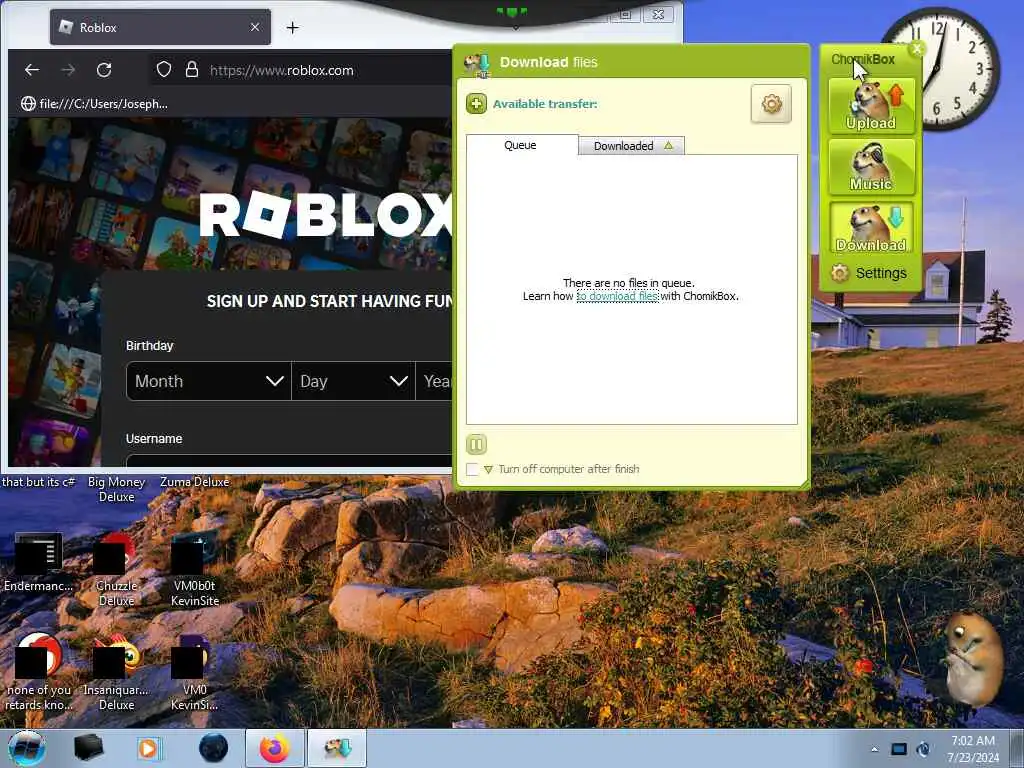Open the Windows Start menu
Image resolution: width=1024 pixels, height=768 pixels.
pos(27,748)
